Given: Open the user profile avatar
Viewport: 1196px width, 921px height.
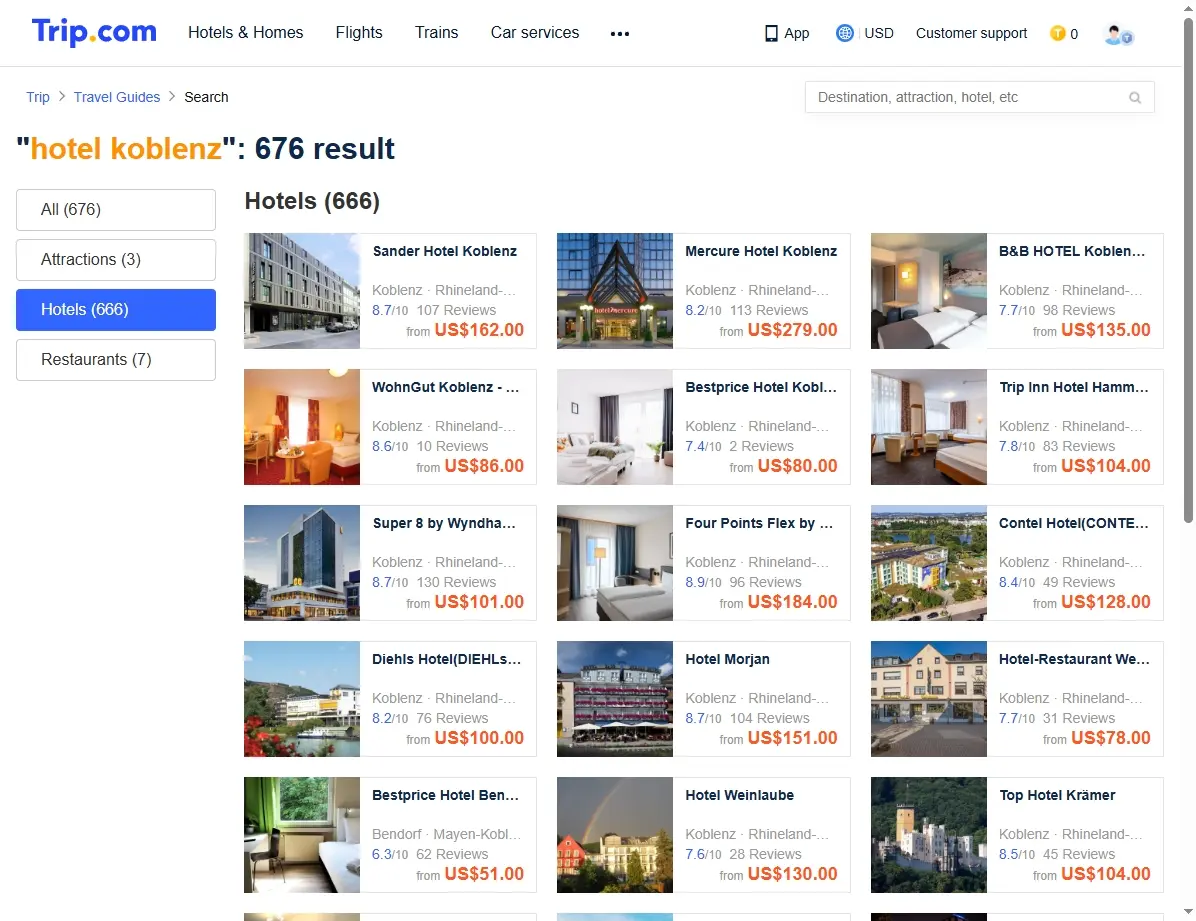Looking at the screenshot, I should click(1119, 34).
